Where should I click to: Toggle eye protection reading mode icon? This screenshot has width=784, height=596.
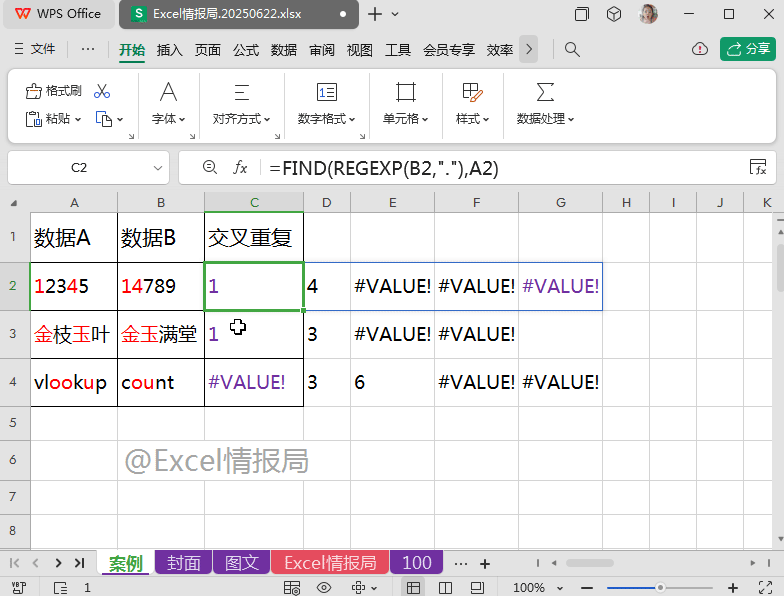point(326,588)
